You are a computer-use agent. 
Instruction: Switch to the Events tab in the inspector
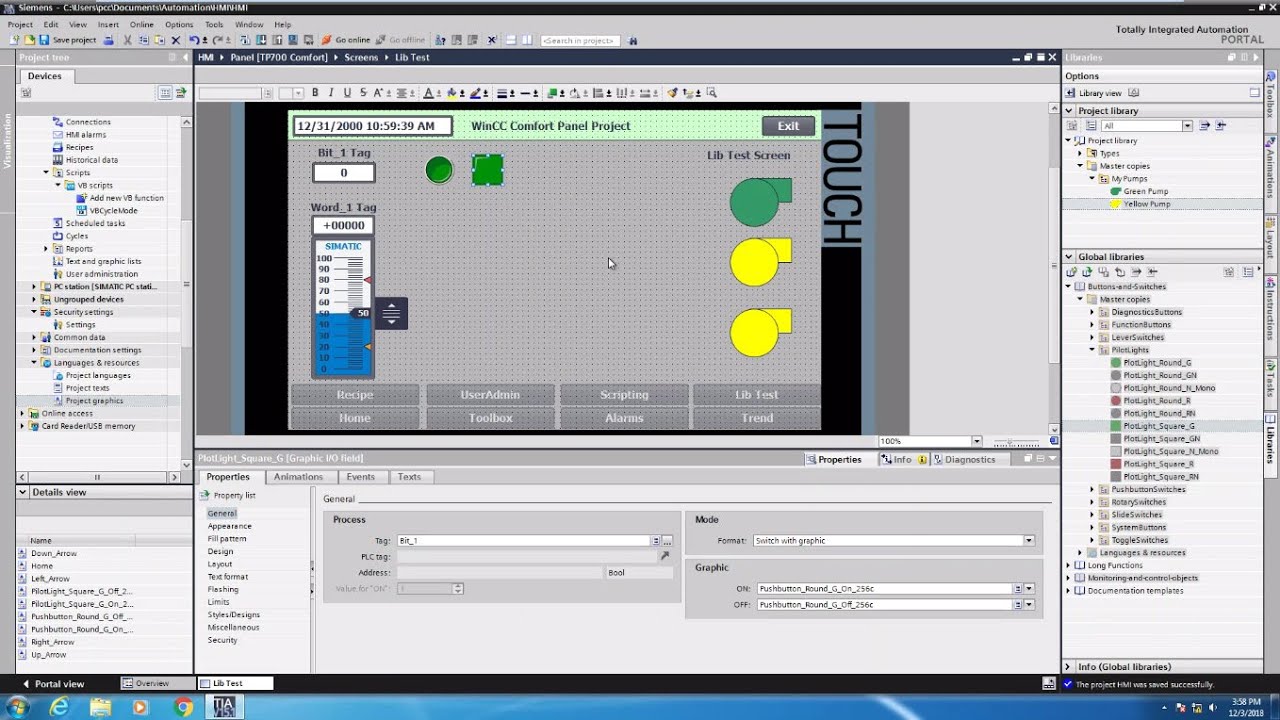pyautogui.click(x=360, y=477)
